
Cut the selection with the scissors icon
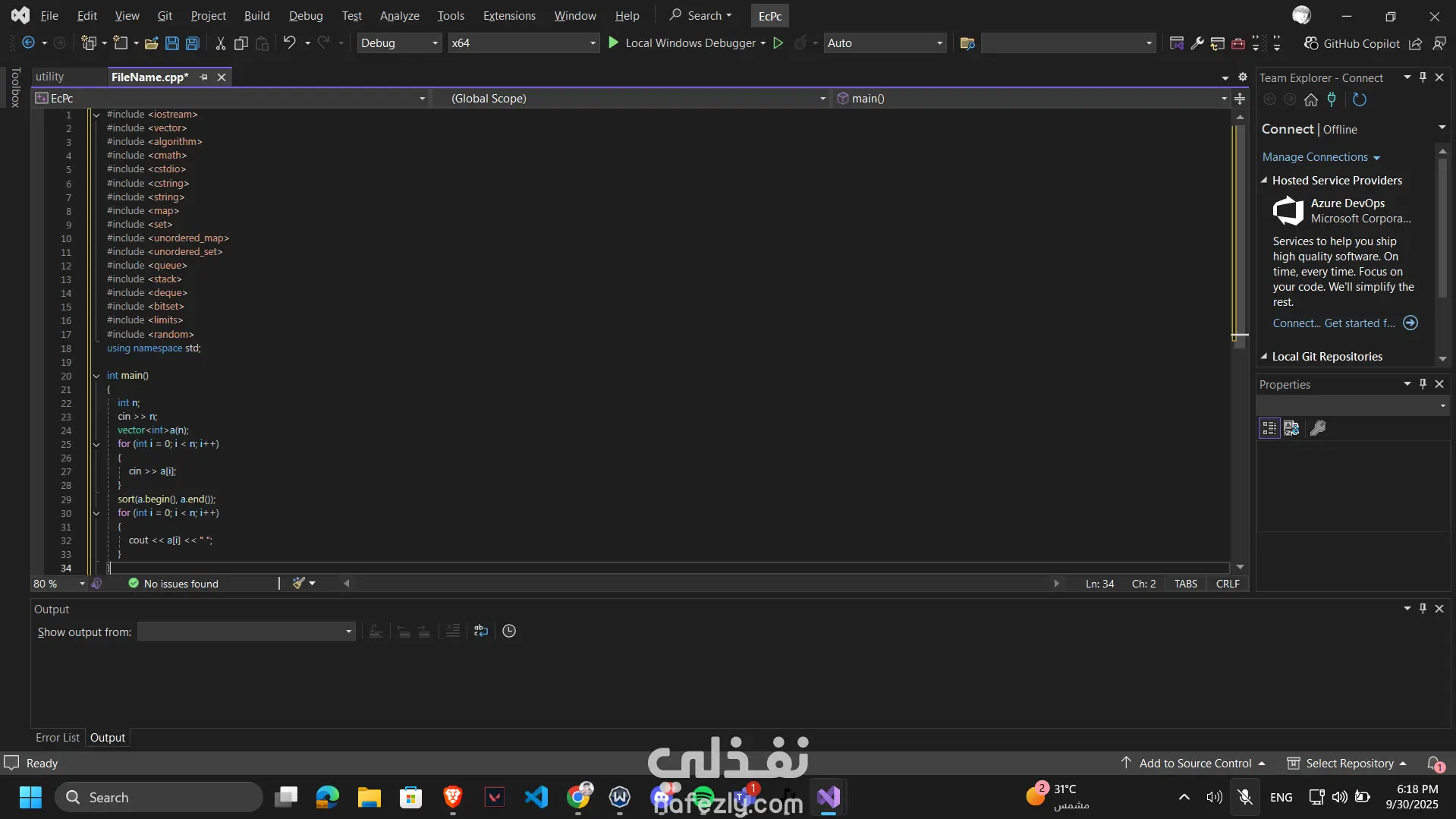pos(220,43)
